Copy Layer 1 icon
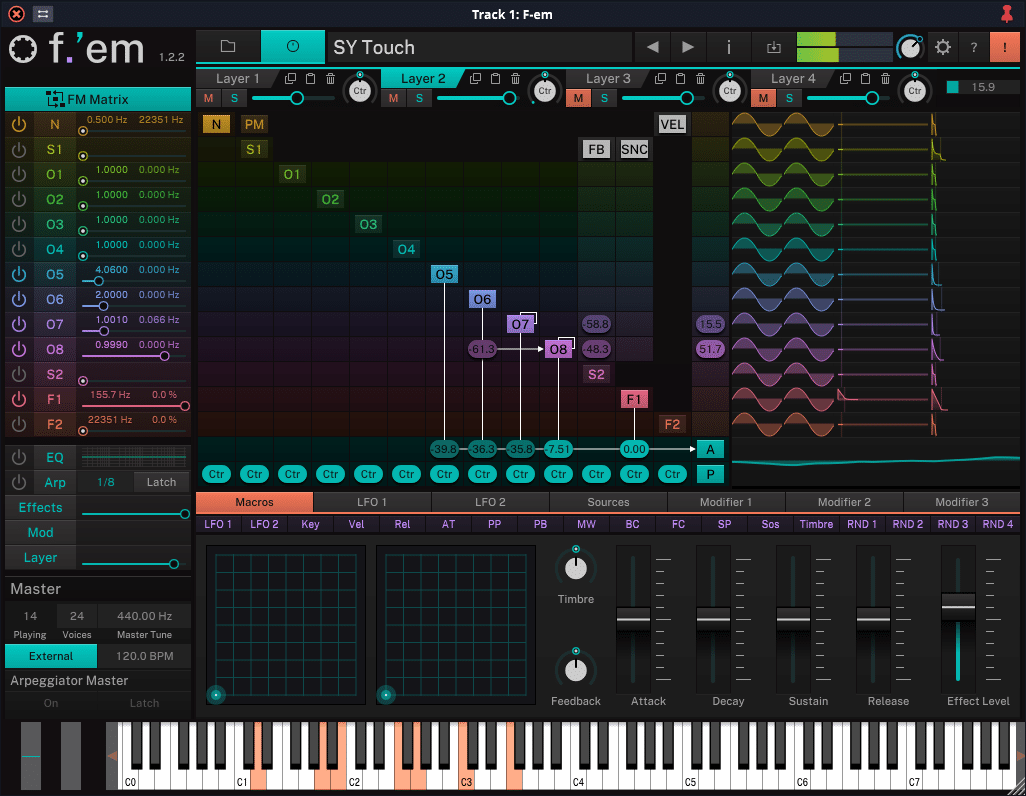This screenshot has width=1026, height=796. 291,79
